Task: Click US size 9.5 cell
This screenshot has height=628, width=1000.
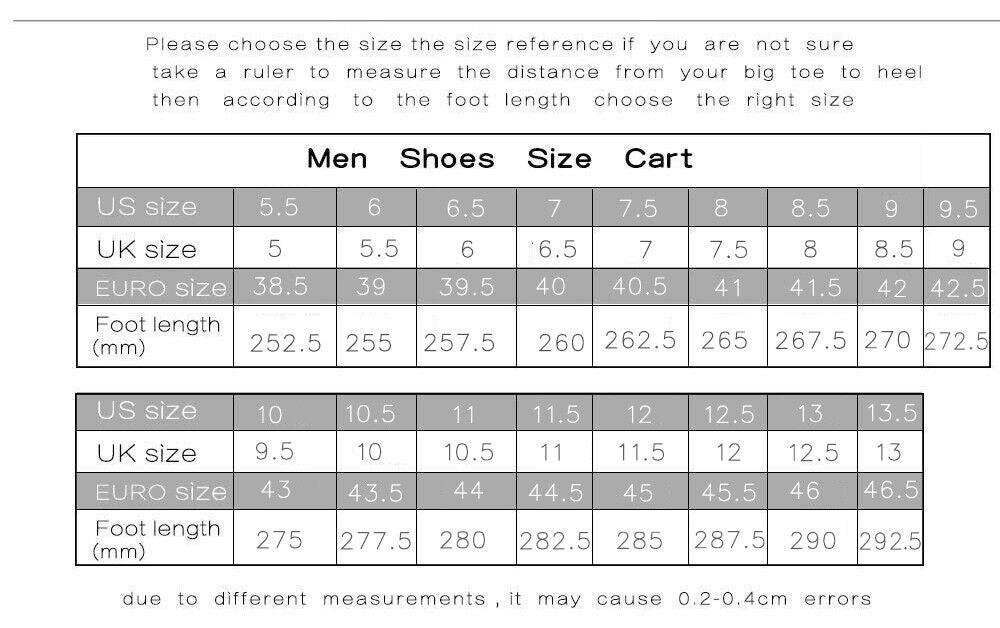Action: pos(957,207)
